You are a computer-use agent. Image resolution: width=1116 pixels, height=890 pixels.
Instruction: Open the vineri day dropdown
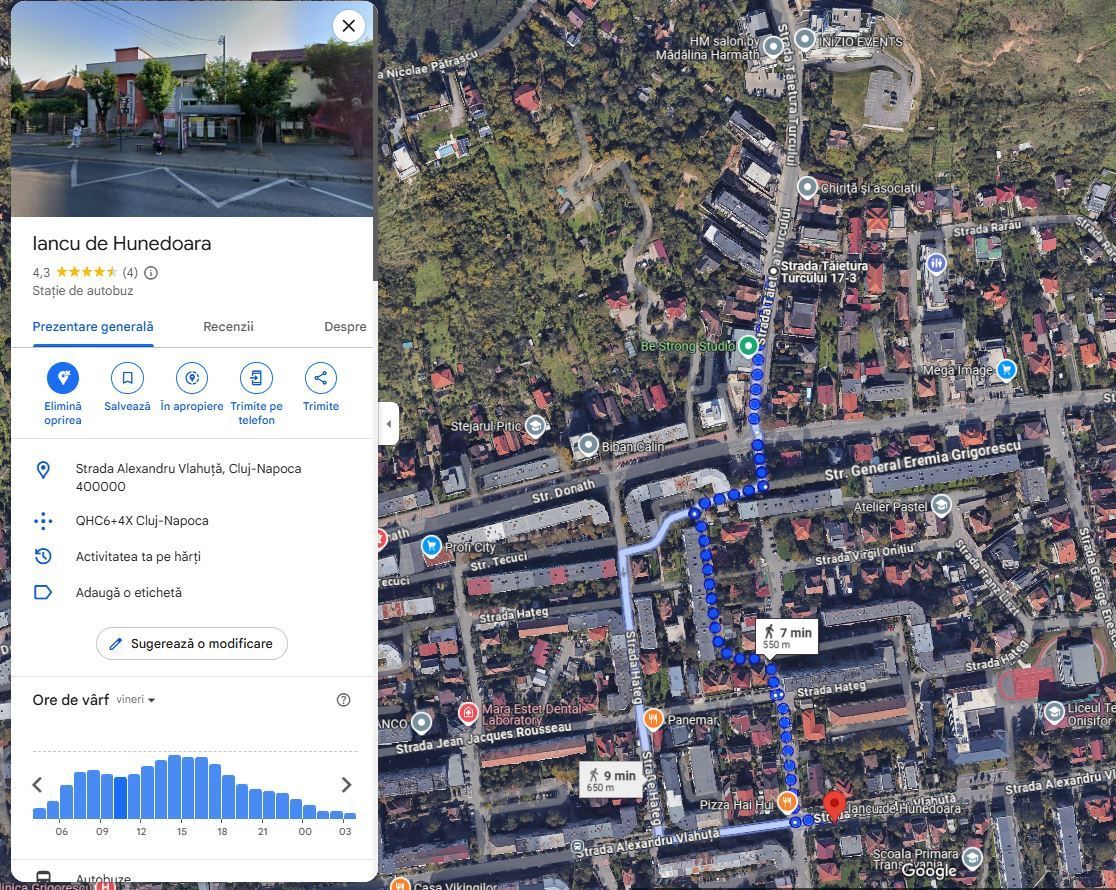point(136,700)
